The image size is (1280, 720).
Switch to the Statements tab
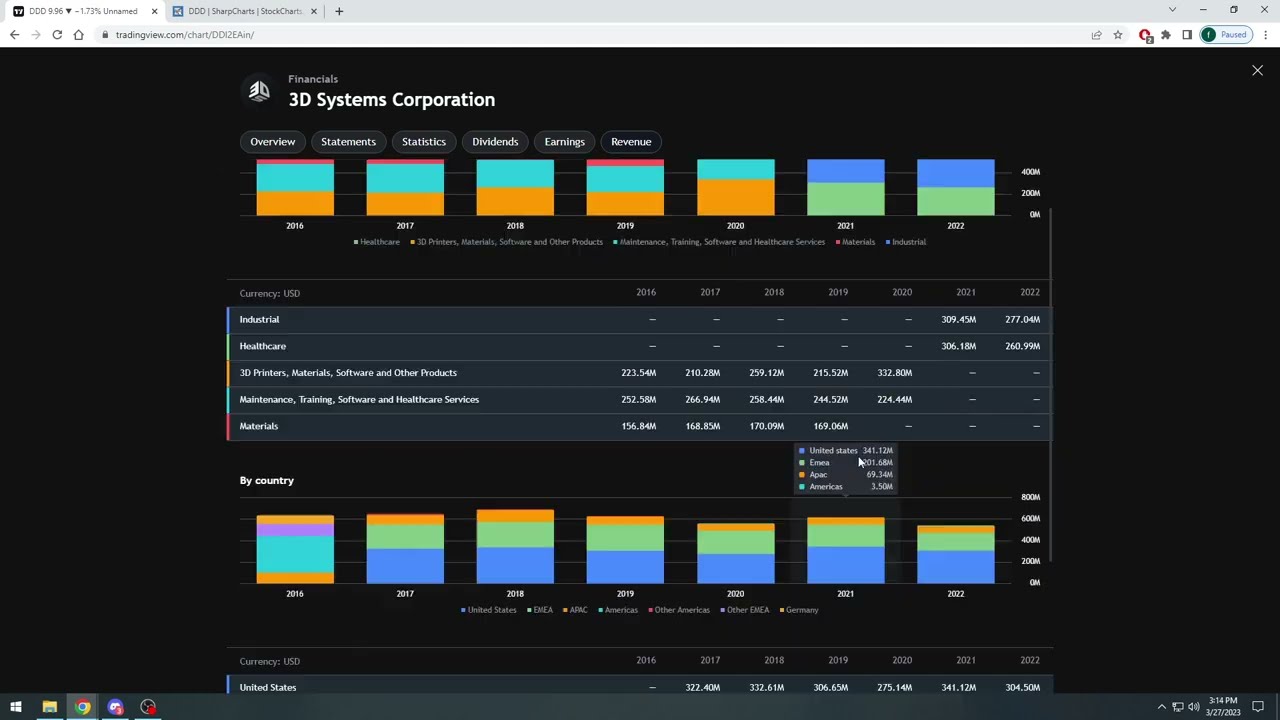tap(348, 142)
